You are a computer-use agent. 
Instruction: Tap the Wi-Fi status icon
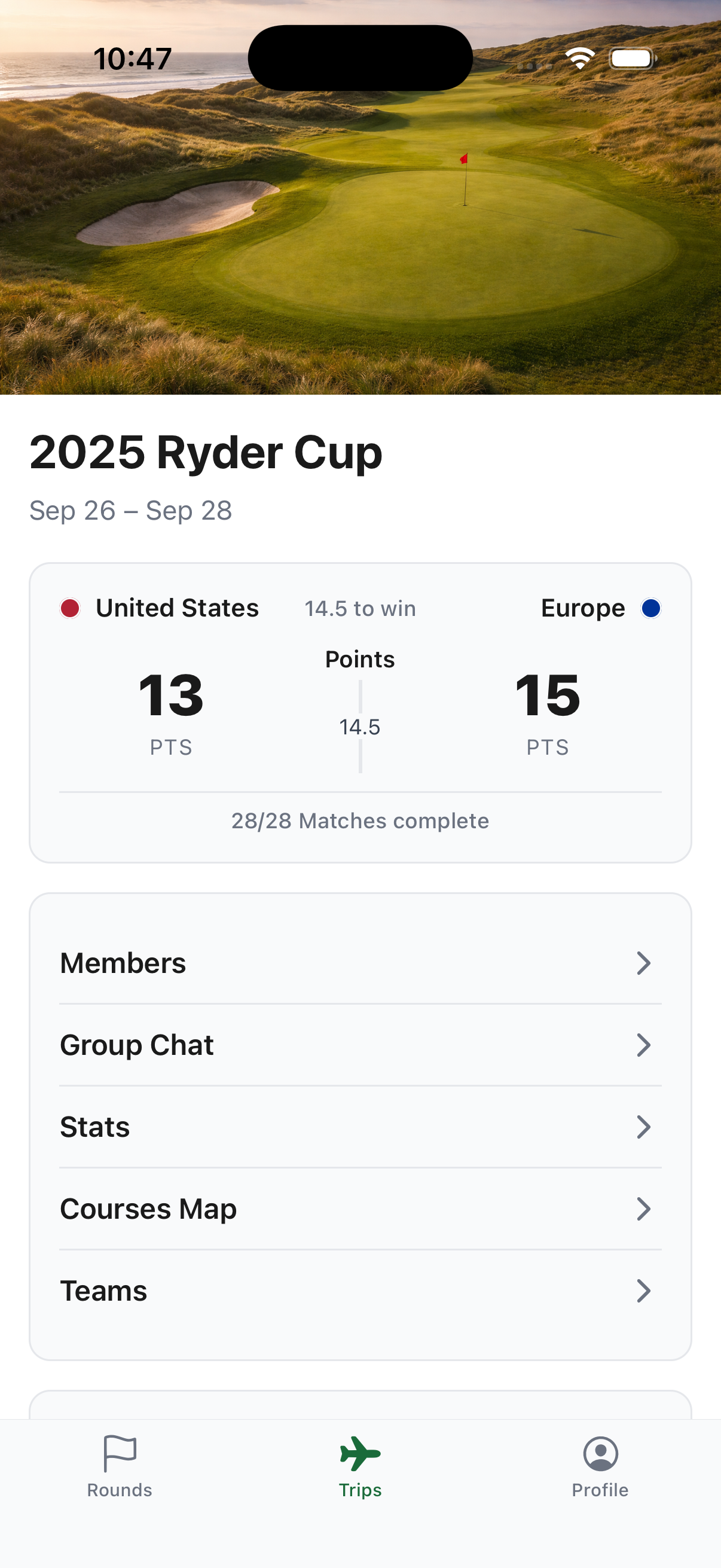coord(579,59)
